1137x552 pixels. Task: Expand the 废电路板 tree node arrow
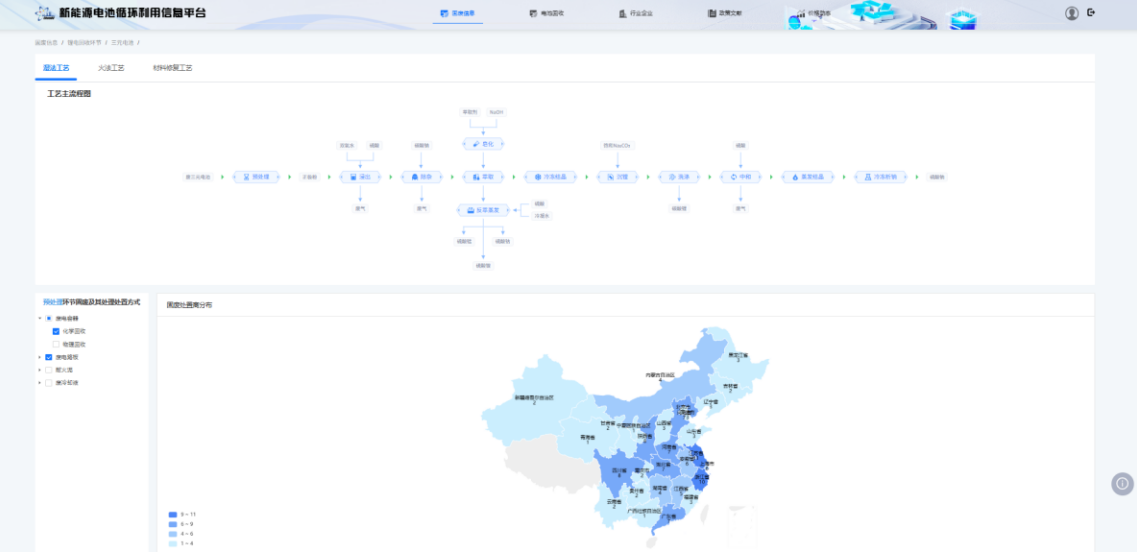39,357
